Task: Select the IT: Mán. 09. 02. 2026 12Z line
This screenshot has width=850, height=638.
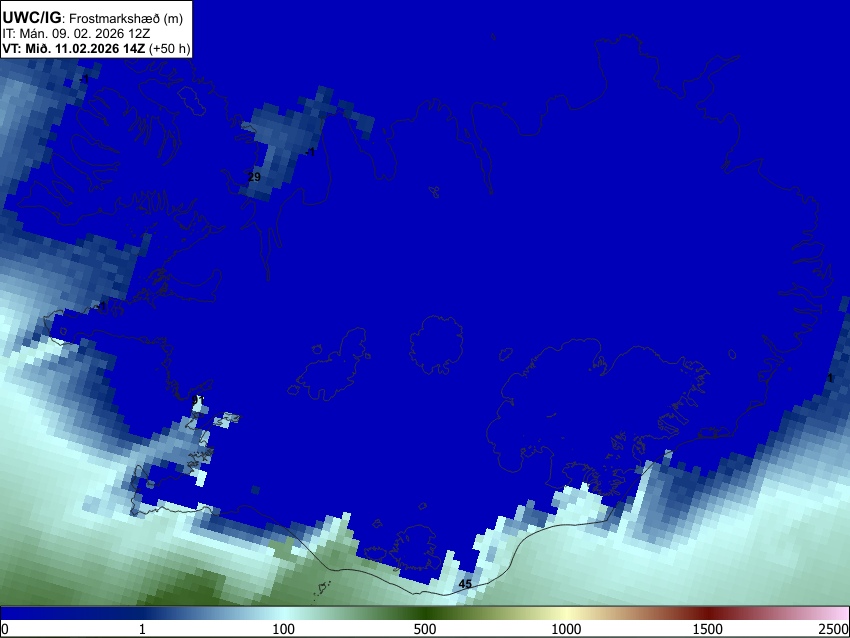Action: point(76,34)
